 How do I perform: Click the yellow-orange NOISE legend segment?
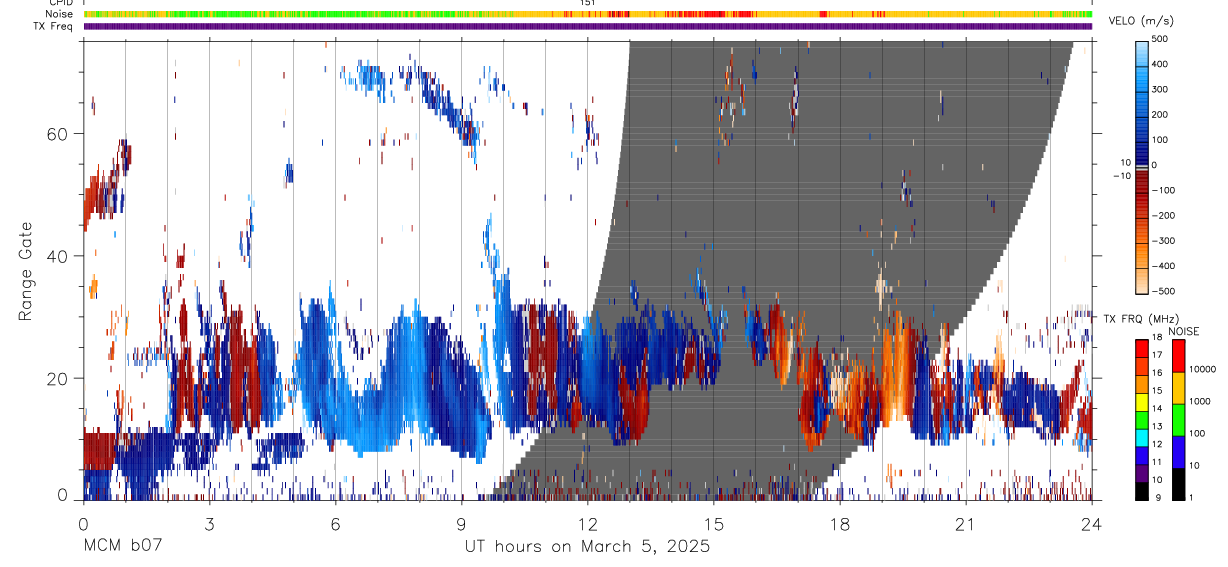pyautogui.click(x=1178, y=387)
